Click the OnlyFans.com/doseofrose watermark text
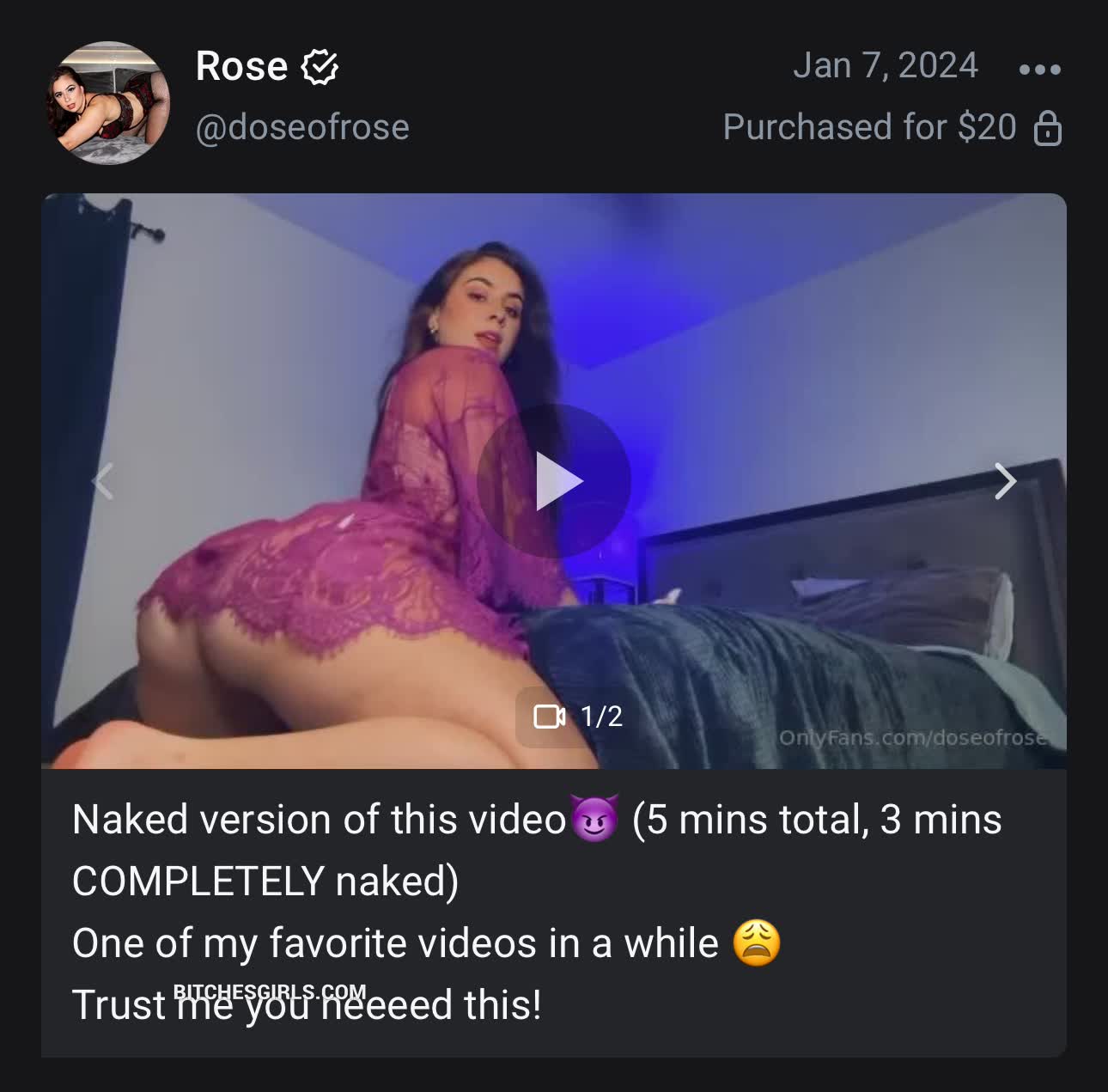This screenshot has width=1108, height=1092. tap(913, 737)
